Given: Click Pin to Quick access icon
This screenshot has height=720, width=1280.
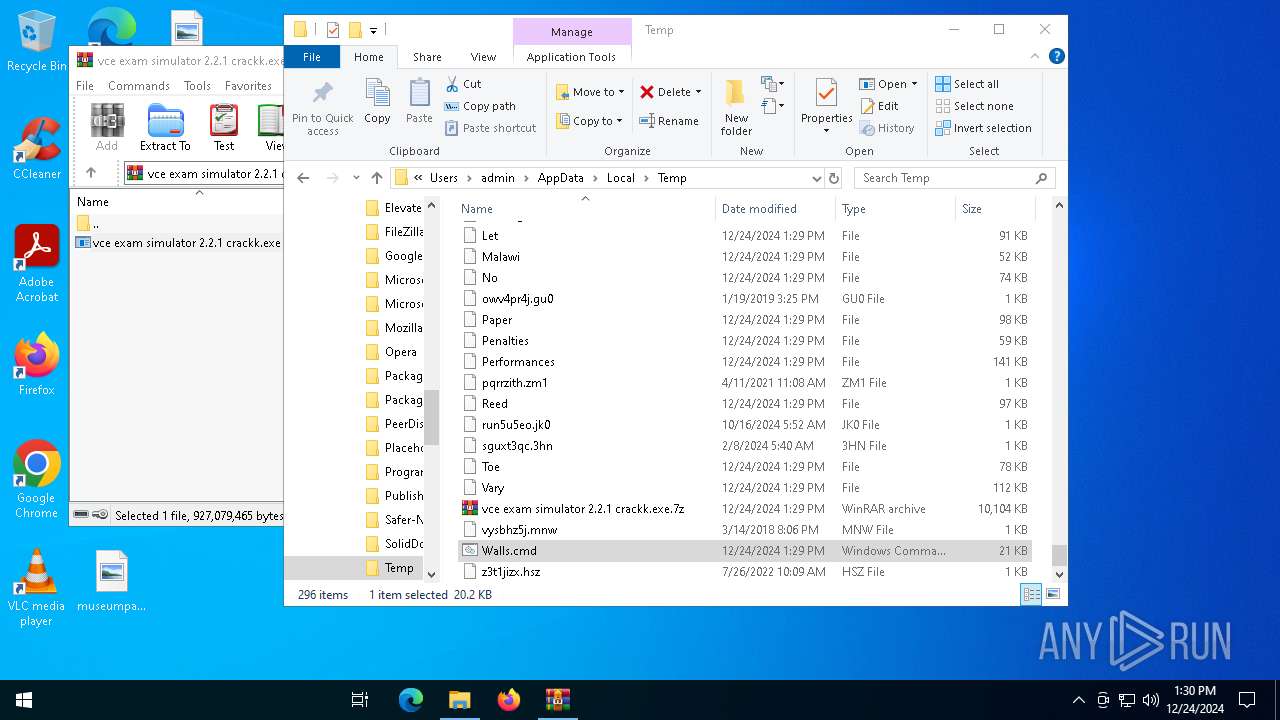Looking at the screenshot, I should [322, 108].
